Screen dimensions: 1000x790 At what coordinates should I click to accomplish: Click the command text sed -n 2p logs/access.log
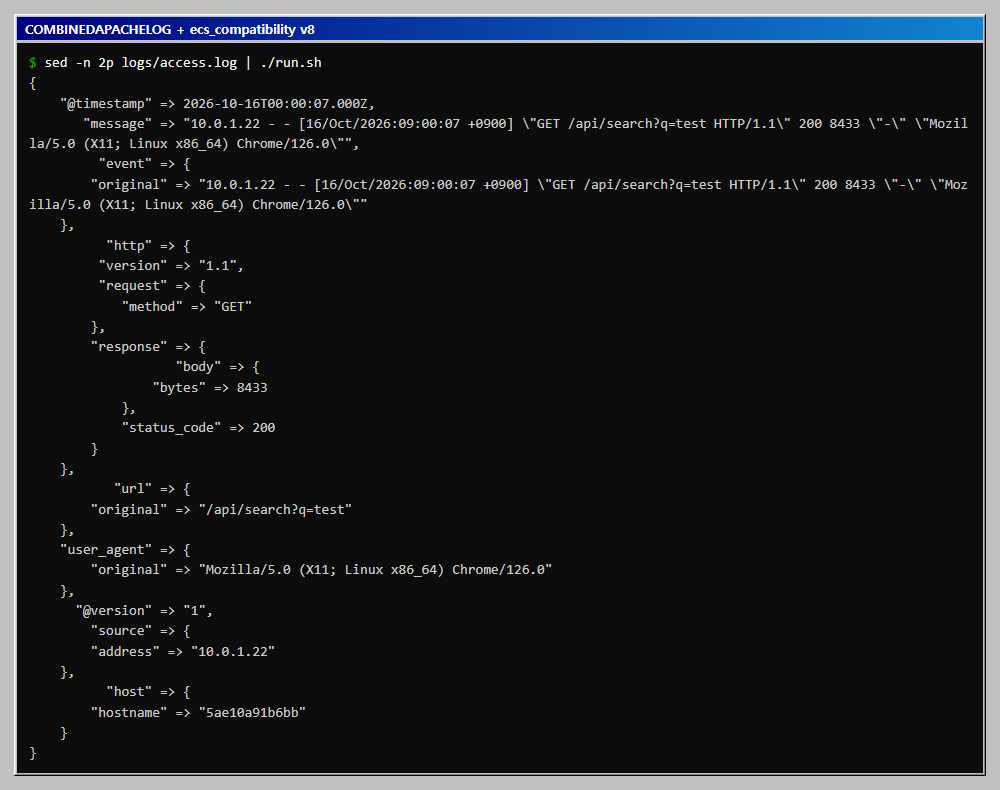point(140,62)
